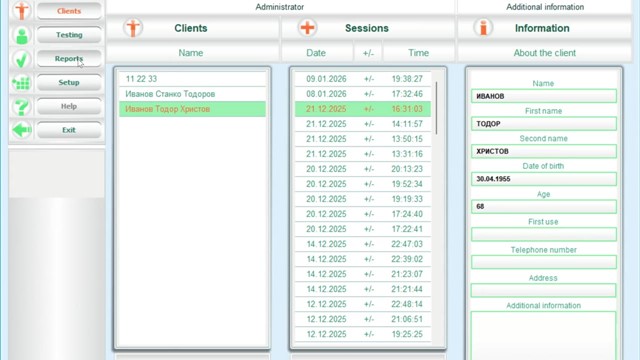Click the orange figure icon in Clients header

[133, 28]
